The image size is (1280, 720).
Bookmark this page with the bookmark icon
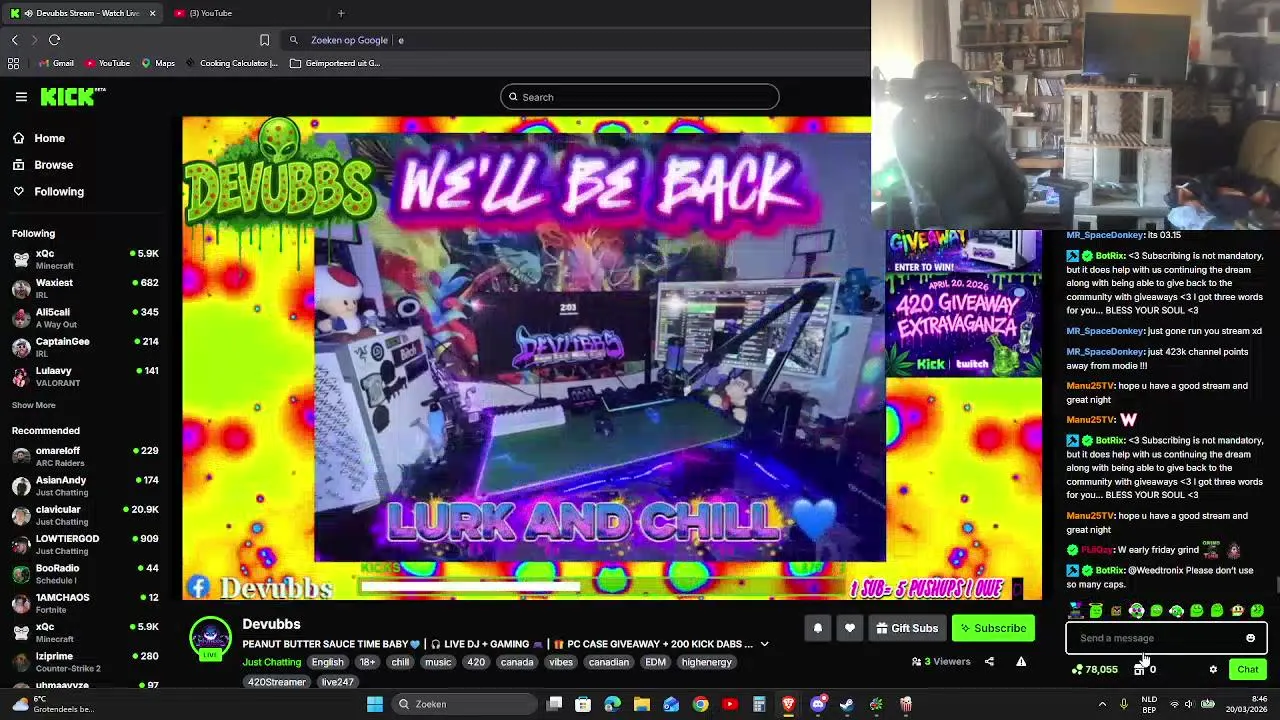(x=264, y=40)
